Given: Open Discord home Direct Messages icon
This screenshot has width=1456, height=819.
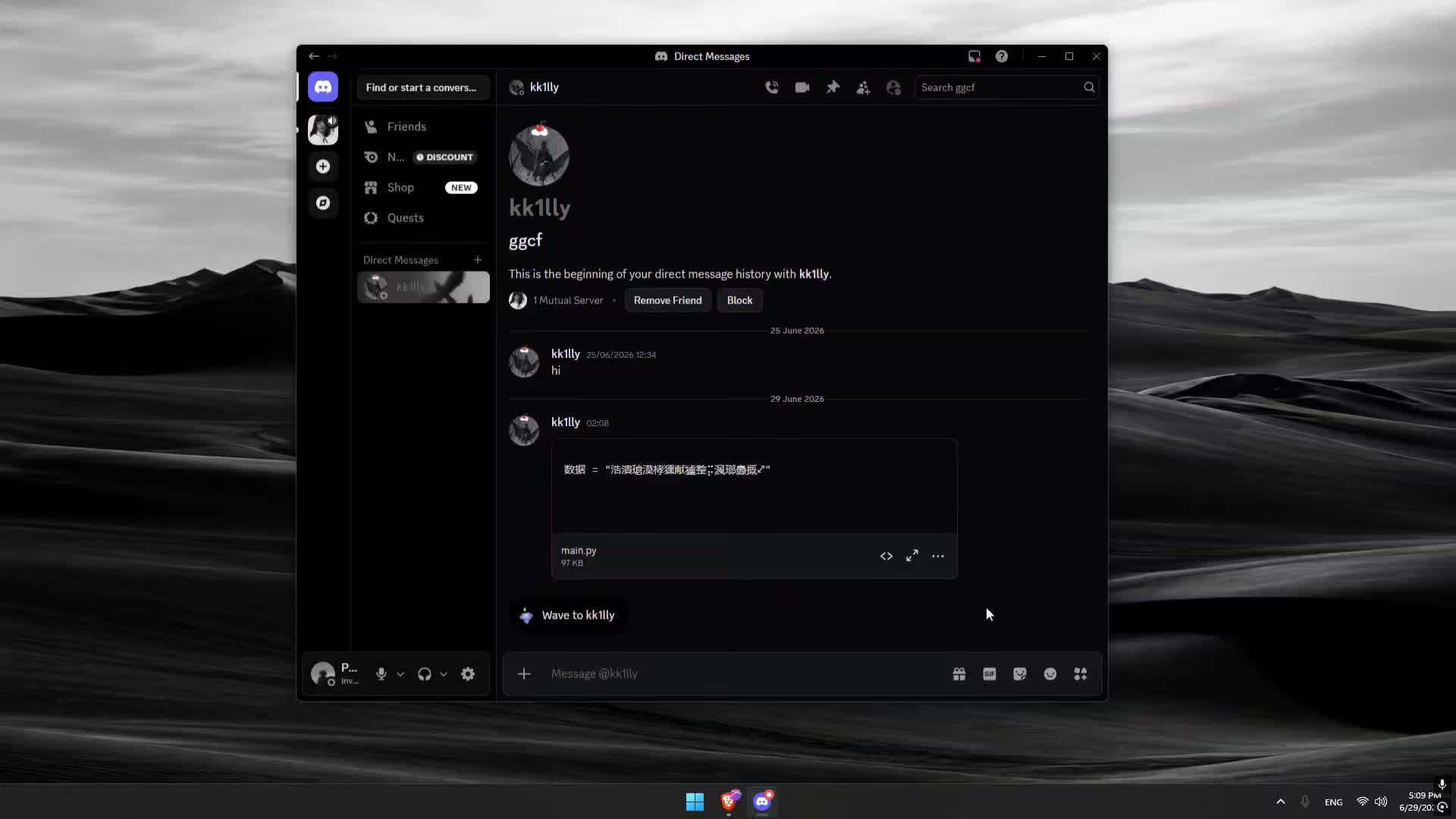Looking at the screenshot, I should (323, 87).
